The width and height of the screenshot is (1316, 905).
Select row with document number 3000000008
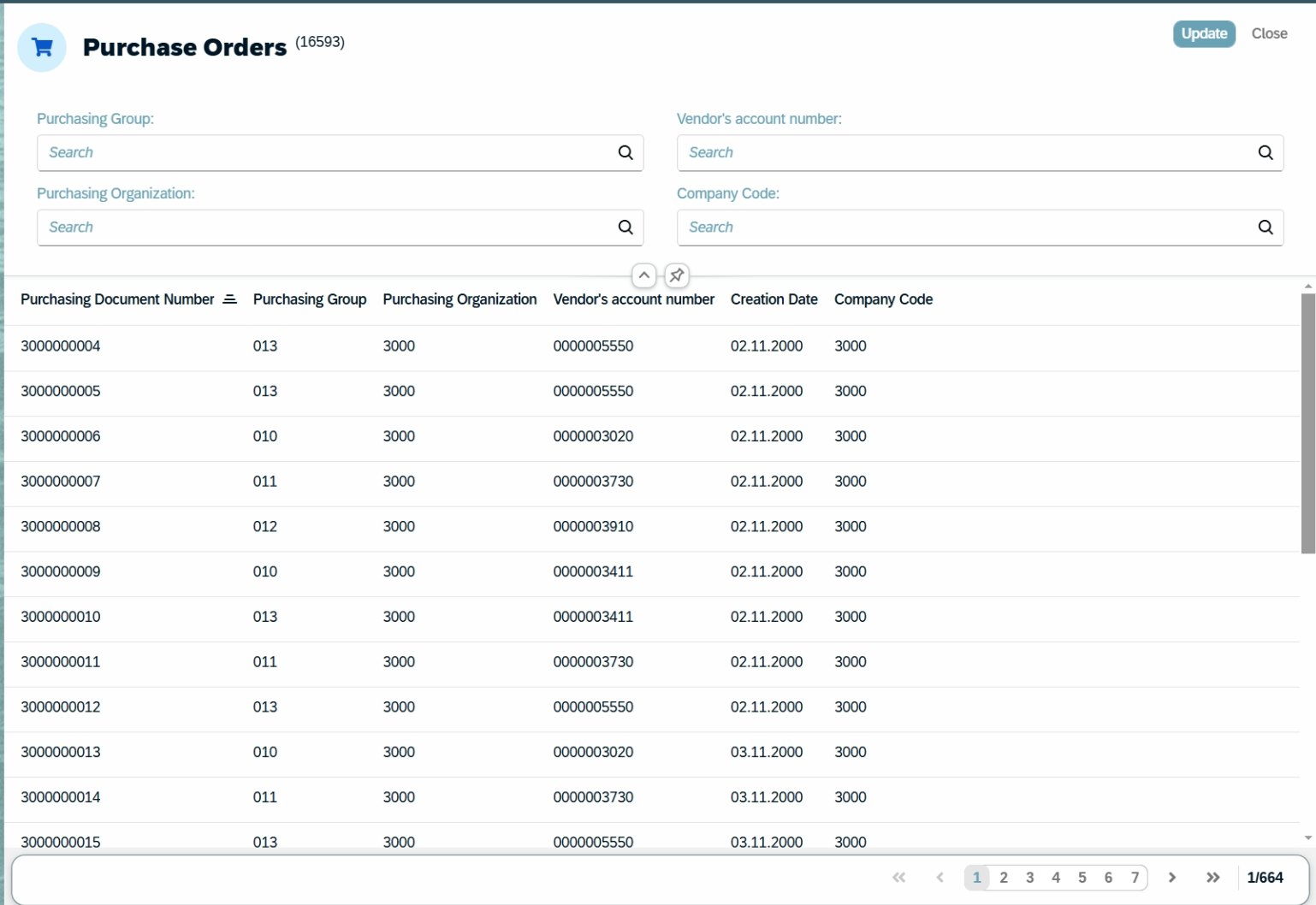652,526
